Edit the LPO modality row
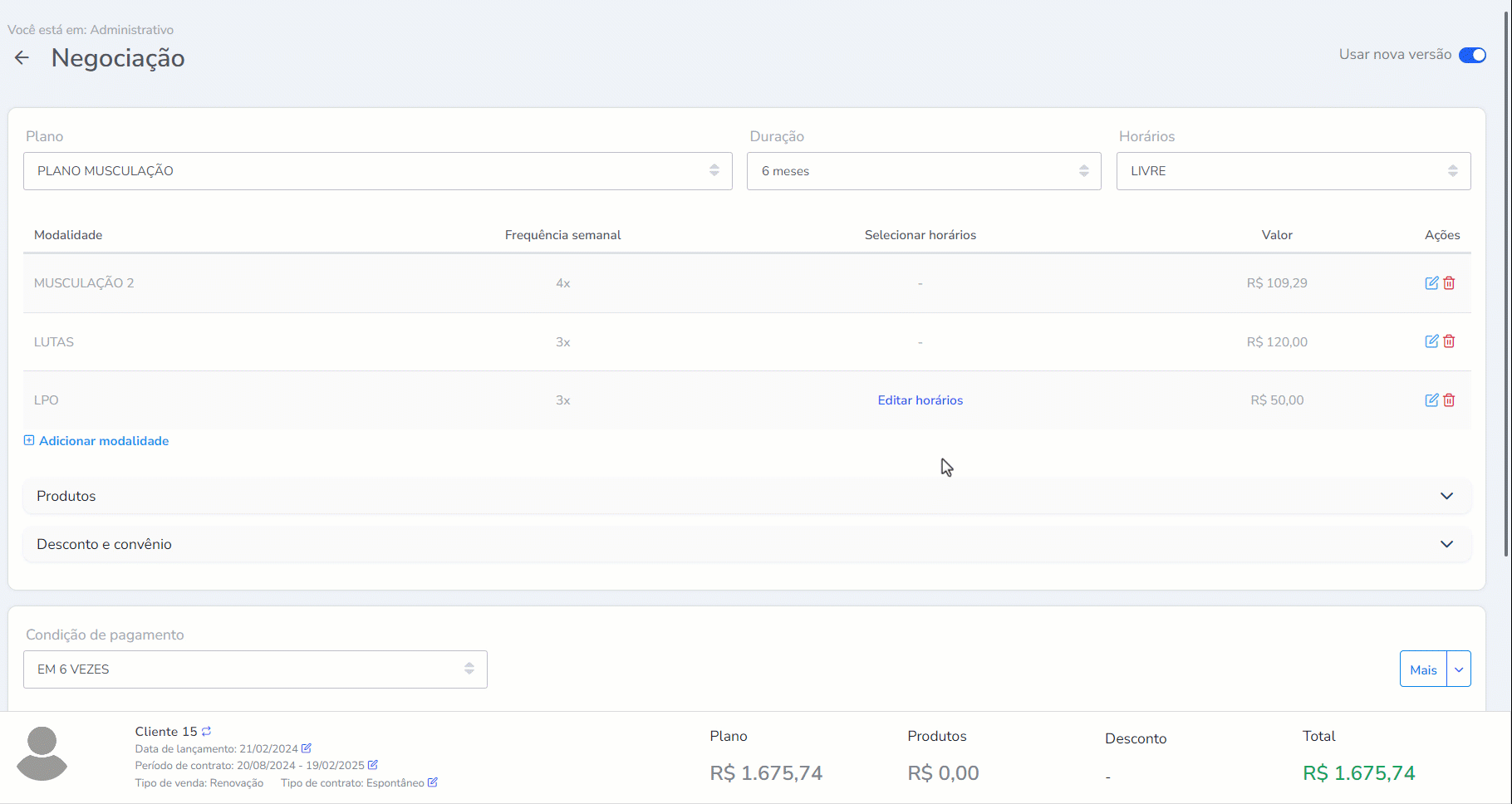Screen dimensions: 1512x804 coord(1431,400)
